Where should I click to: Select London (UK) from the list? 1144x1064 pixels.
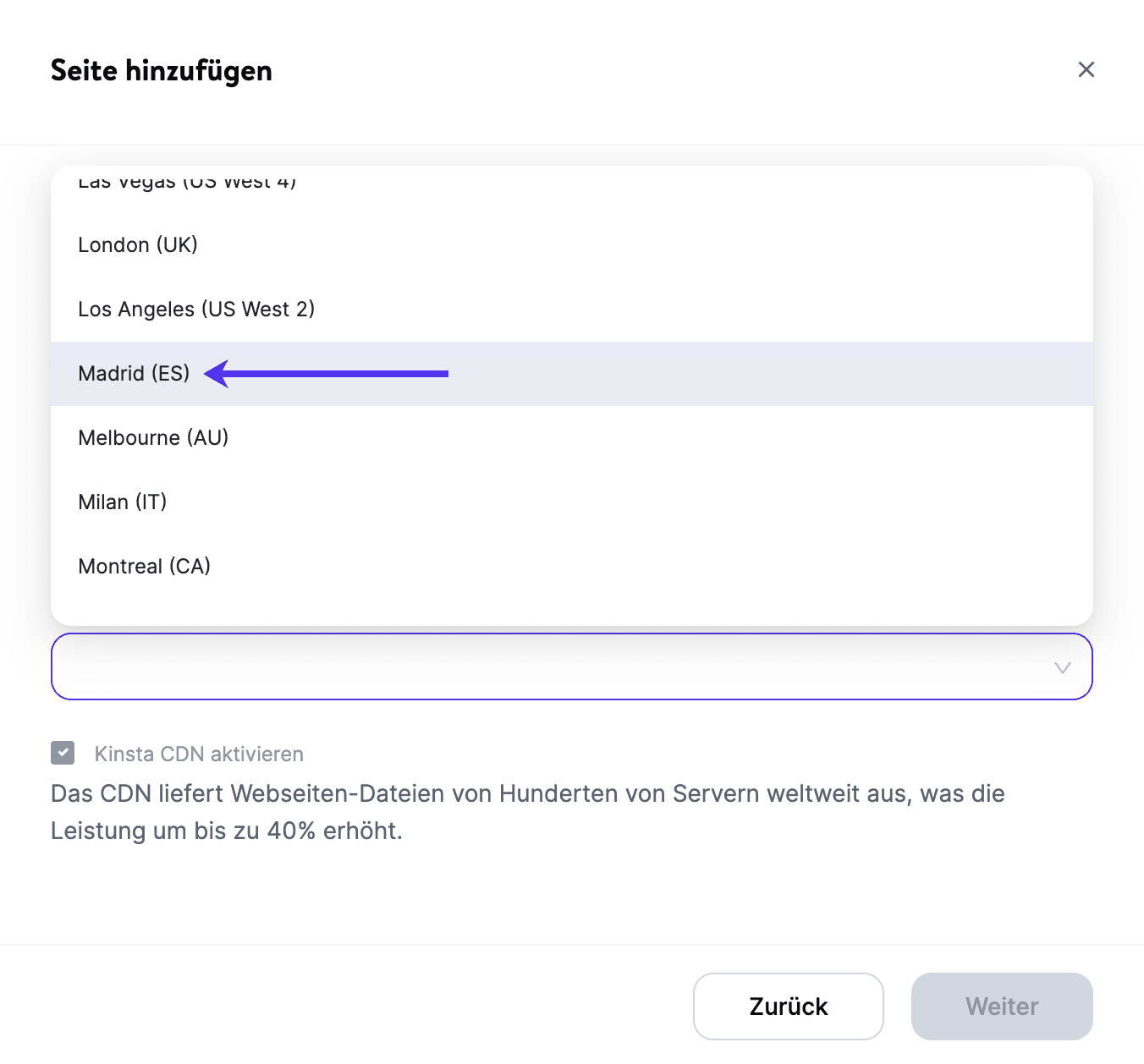[138, 244]
